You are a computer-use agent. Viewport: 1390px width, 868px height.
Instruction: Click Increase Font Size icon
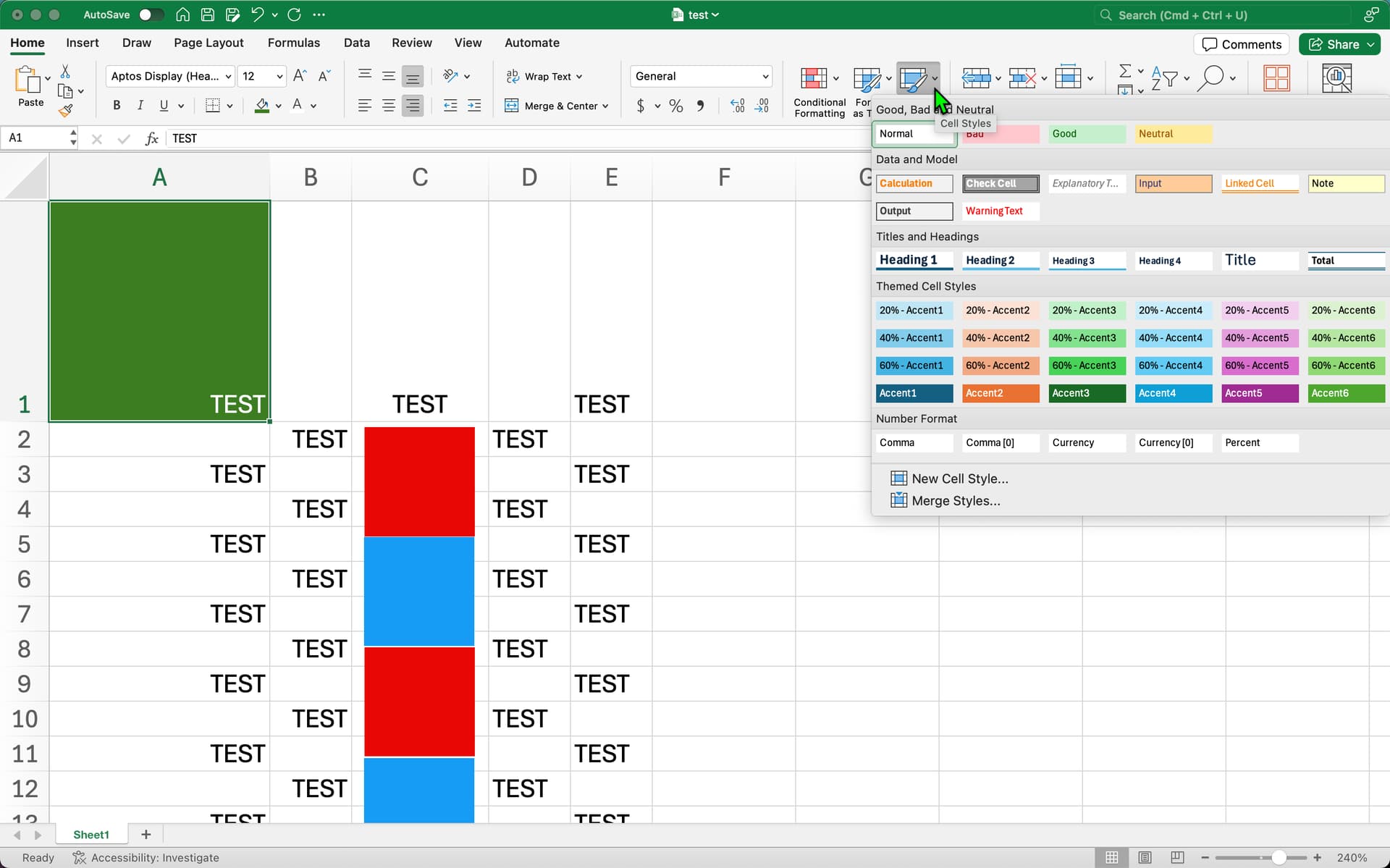[x=300, y=76]
